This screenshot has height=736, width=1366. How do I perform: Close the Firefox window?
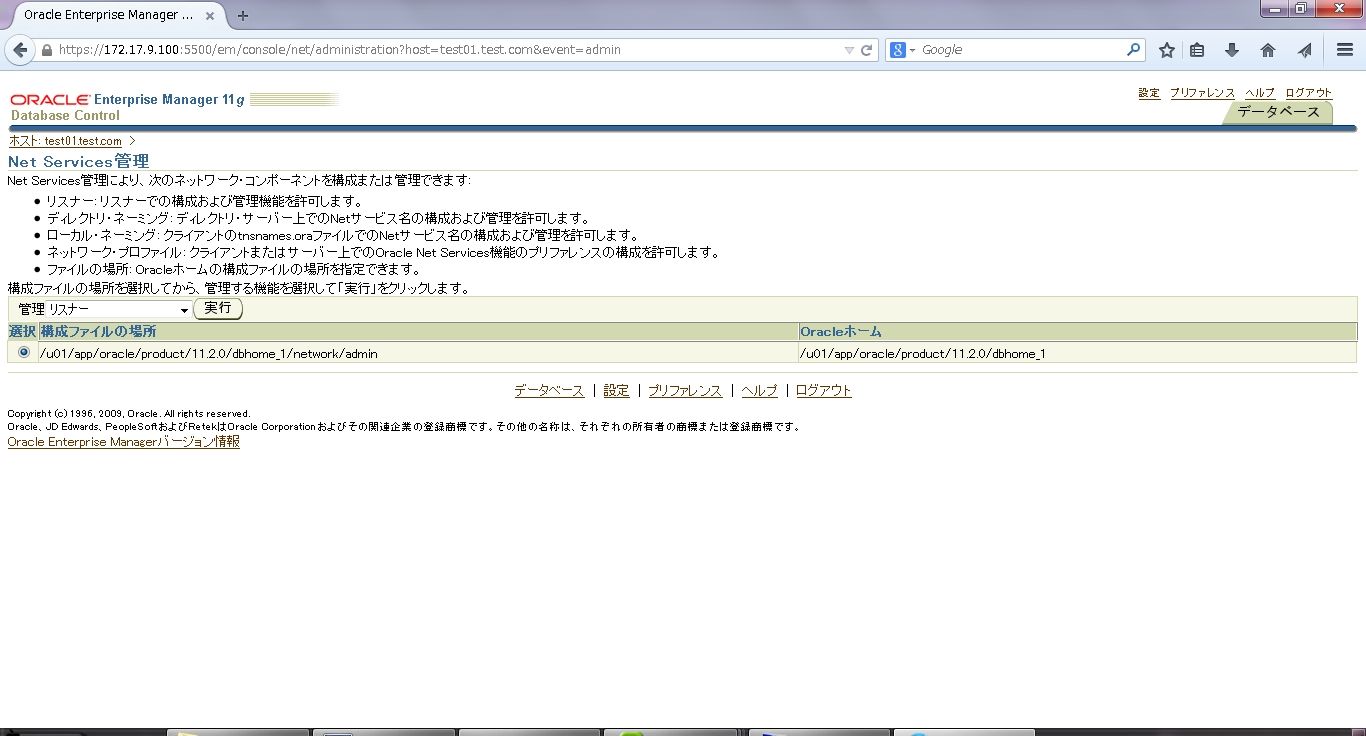[1338, 9]
